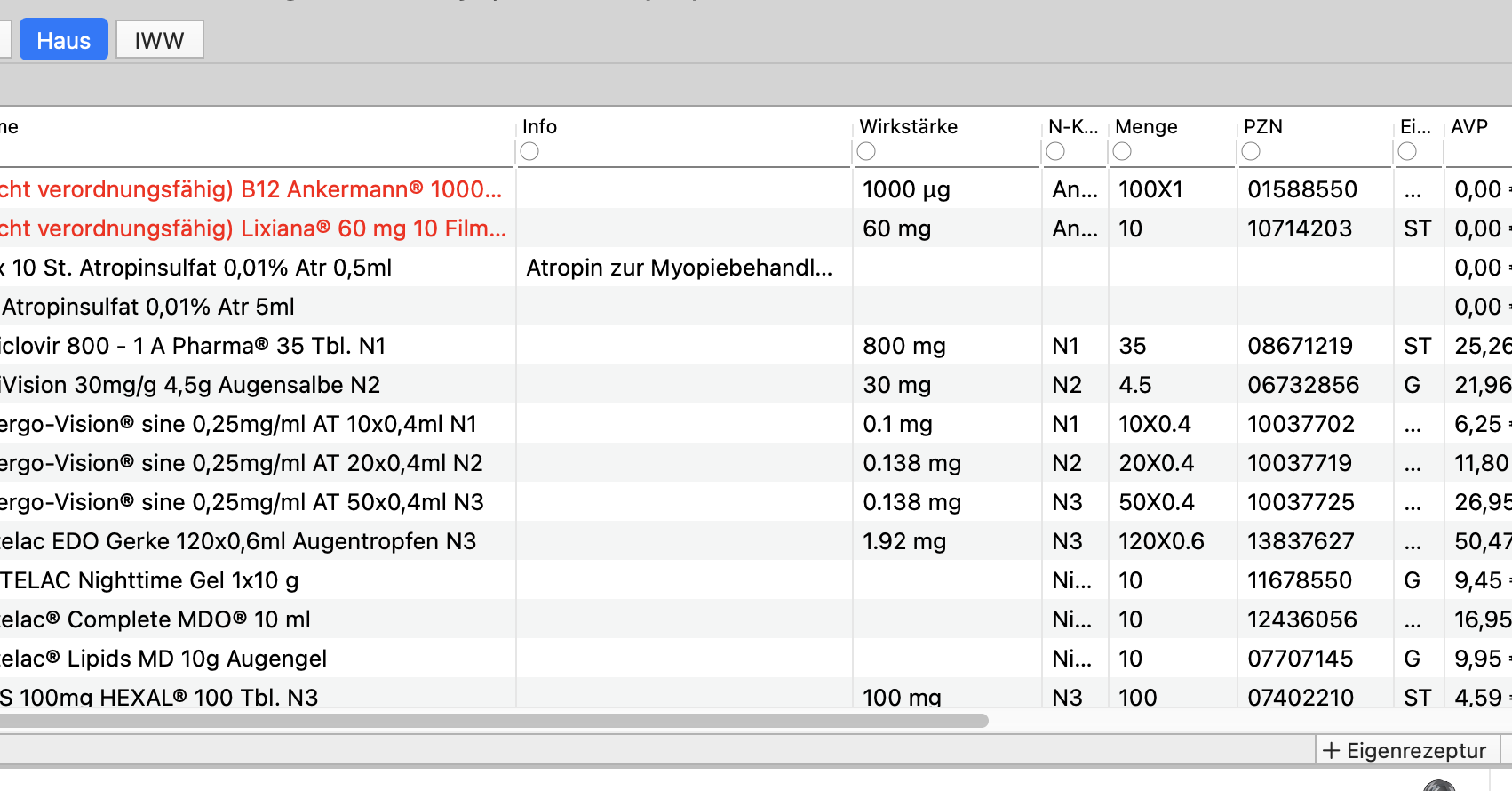Toggle the radio circle under N-K... header
The image size is (1512, 791).
coord(1055,151)
